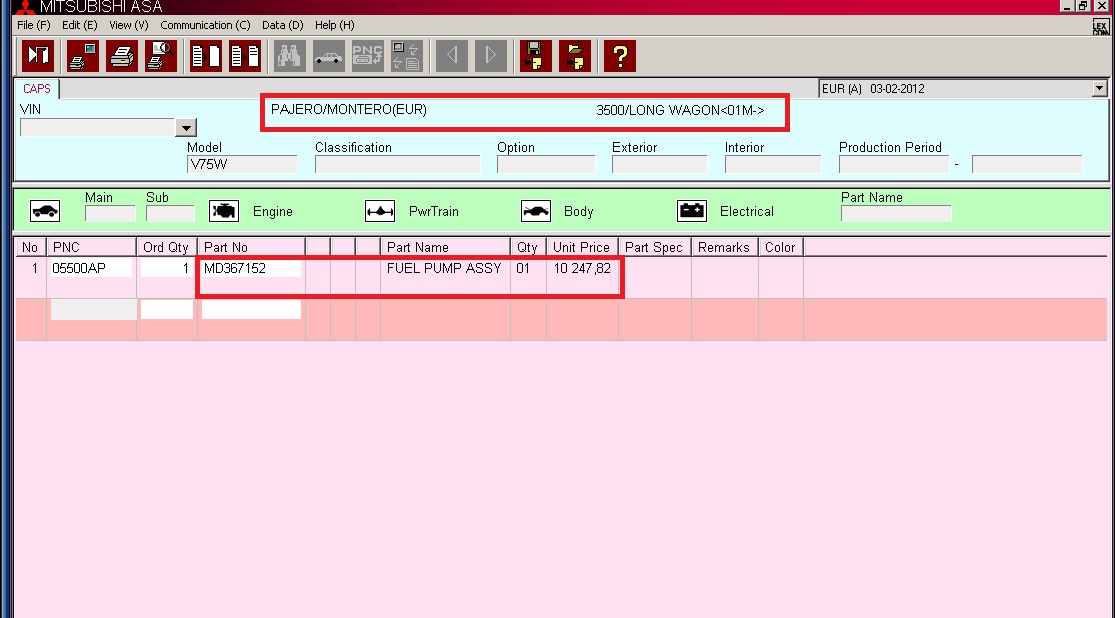The image size is (1115, 618).
Task: Open the EUR (A) catalog dropdown
Action: (x=1099, y=88)
